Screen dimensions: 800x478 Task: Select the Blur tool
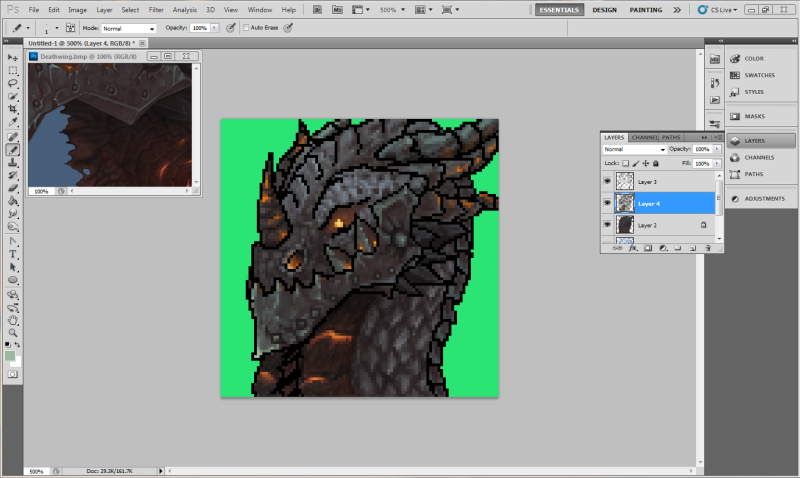click(13, 214)
